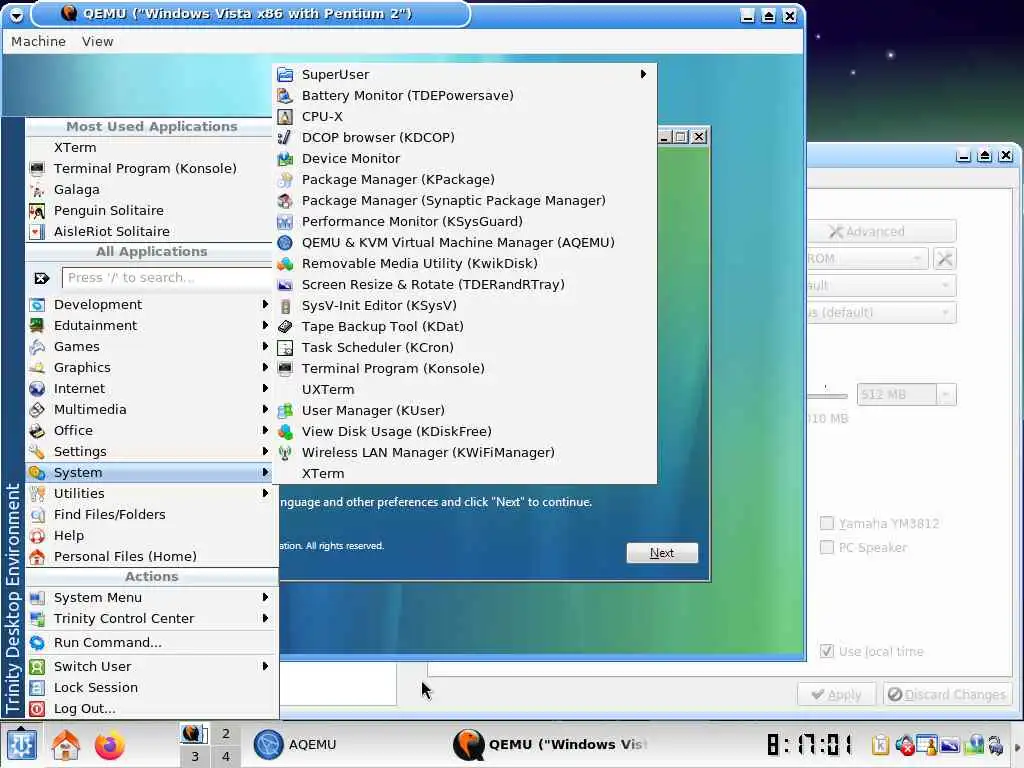The image size is (1024, 768).
Task: Expand the SuperUser submenu
Action: pos(464,74)
